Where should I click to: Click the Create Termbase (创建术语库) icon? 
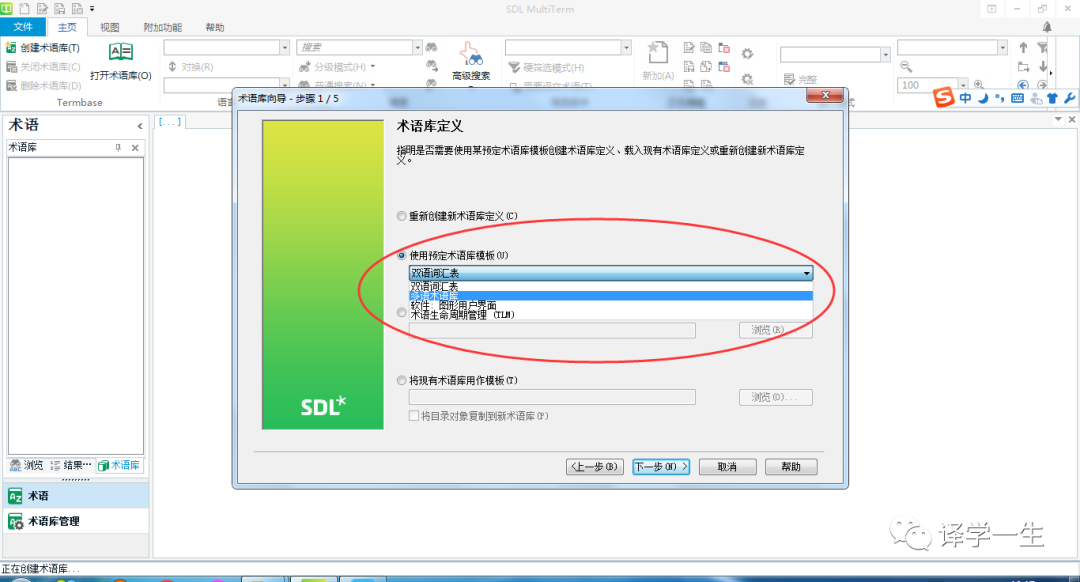point(11,48)
